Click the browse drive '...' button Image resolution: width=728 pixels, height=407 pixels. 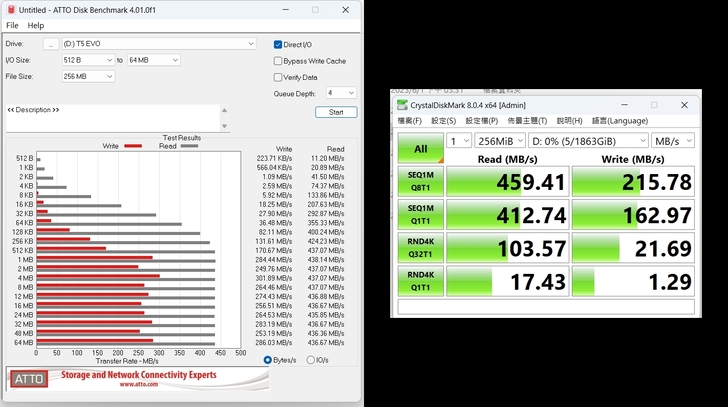click(x=50, y=44)
